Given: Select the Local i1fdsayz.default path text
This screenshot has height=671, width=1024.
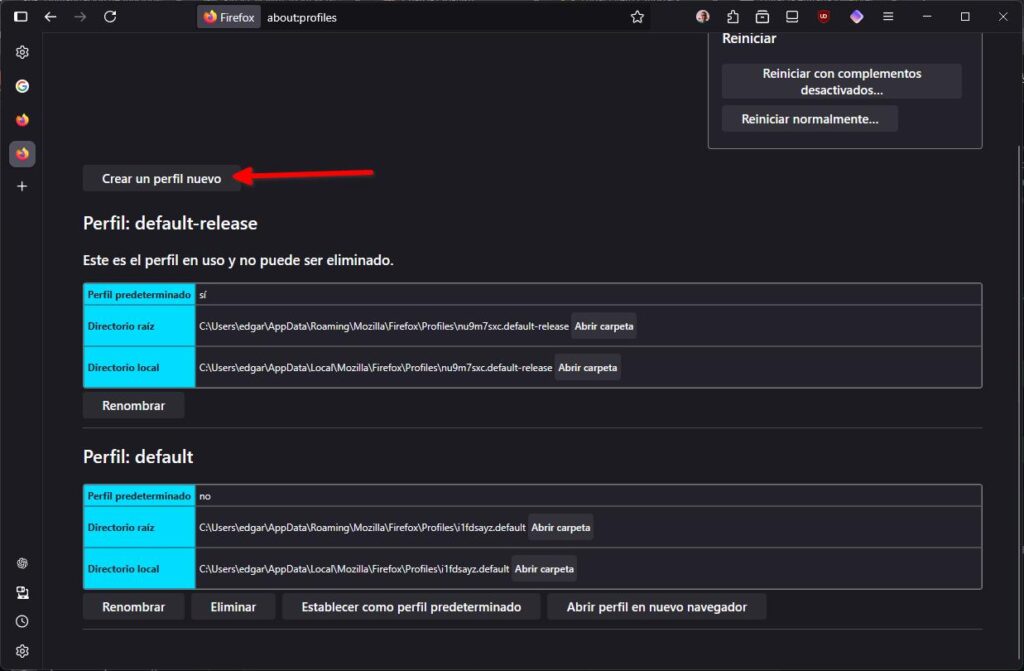Looking at the screenshot, I should (x=353, y=569).
